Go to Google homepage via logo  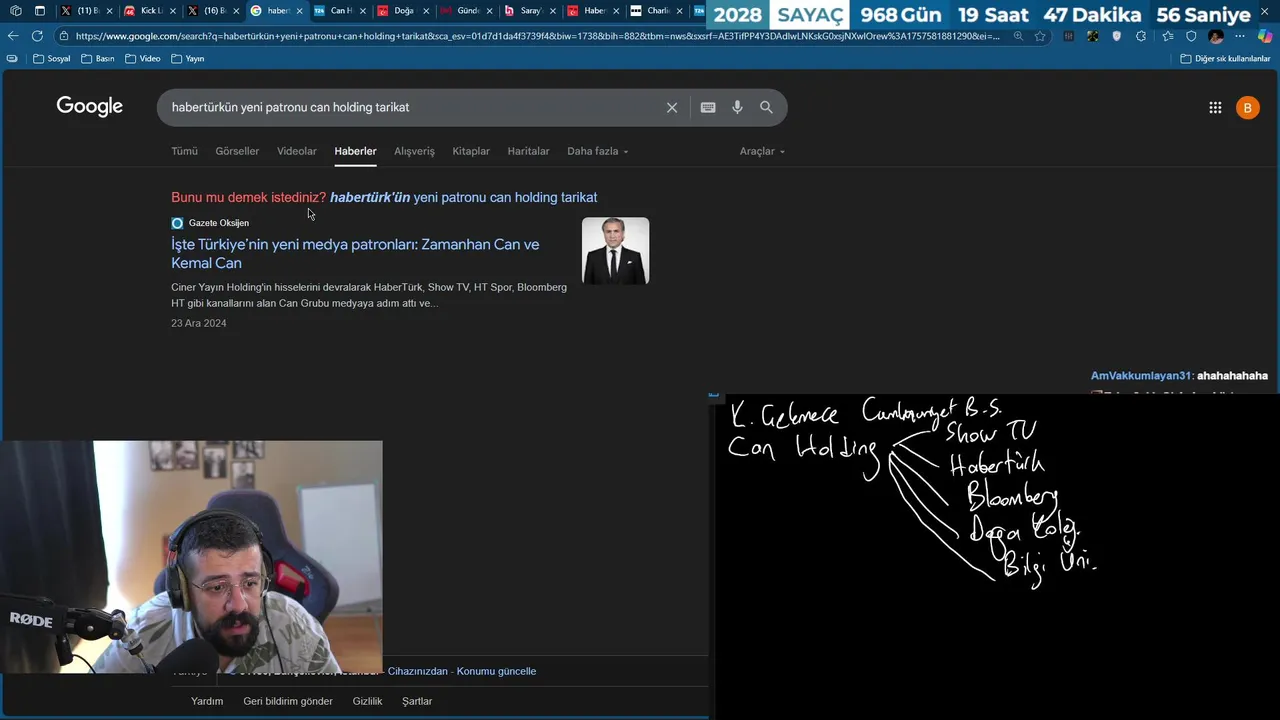tap(90, 107)
